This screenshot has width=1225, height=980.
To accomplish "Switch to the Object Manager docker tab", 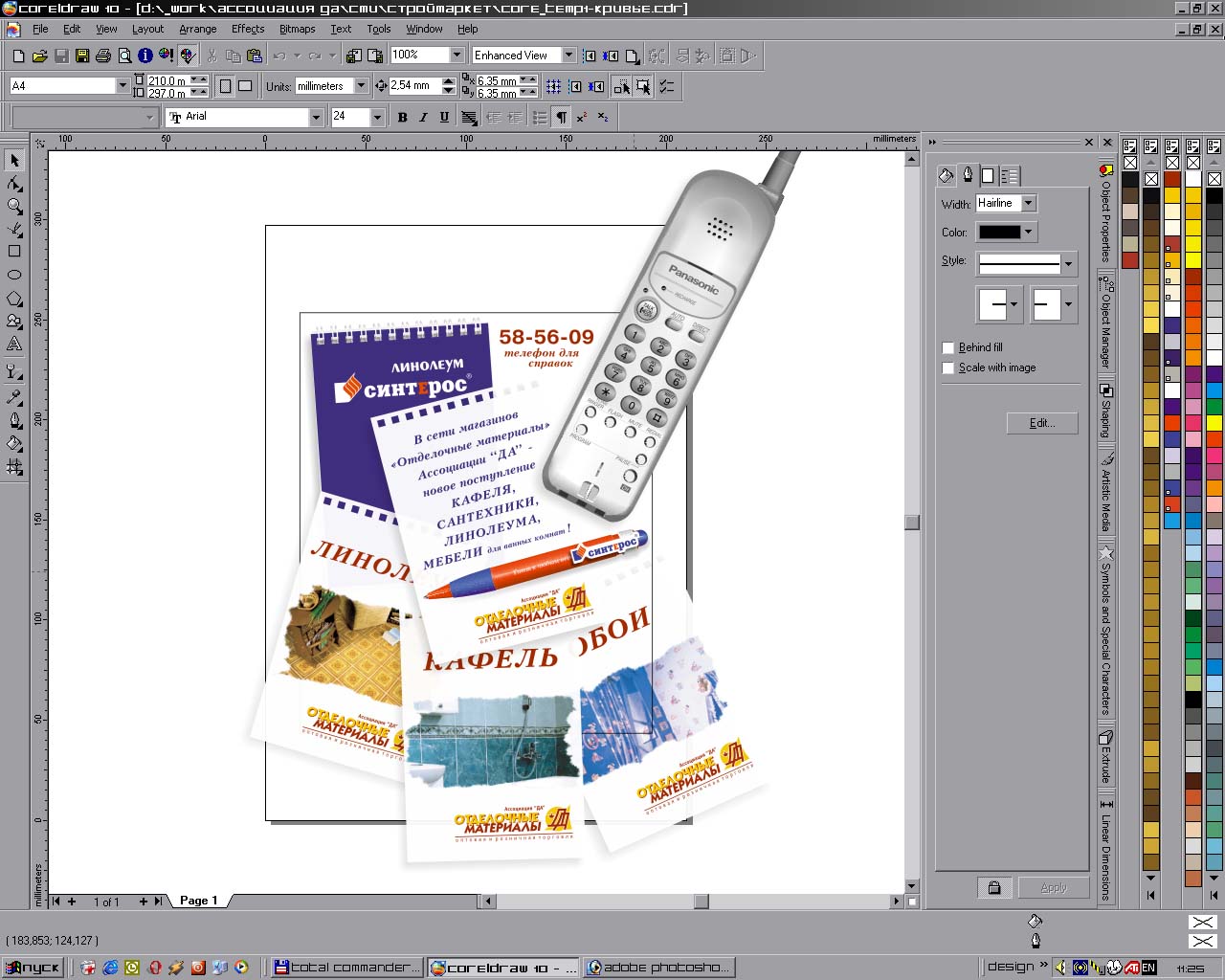I will coord(1106,323).
